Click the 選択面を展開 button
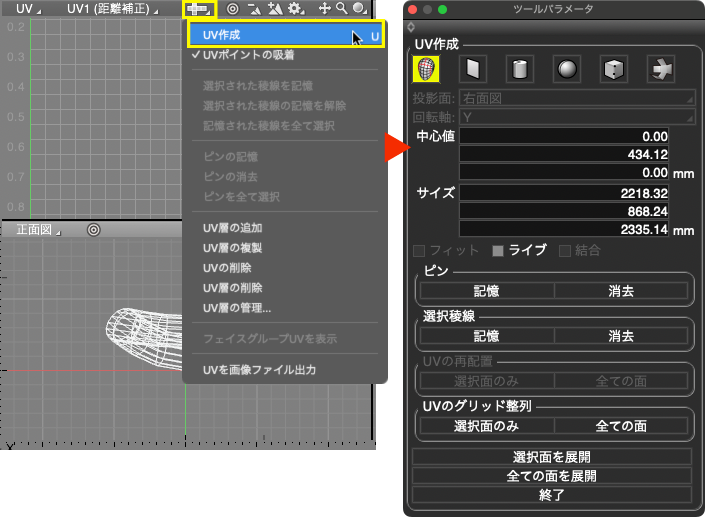 (553, 457)
